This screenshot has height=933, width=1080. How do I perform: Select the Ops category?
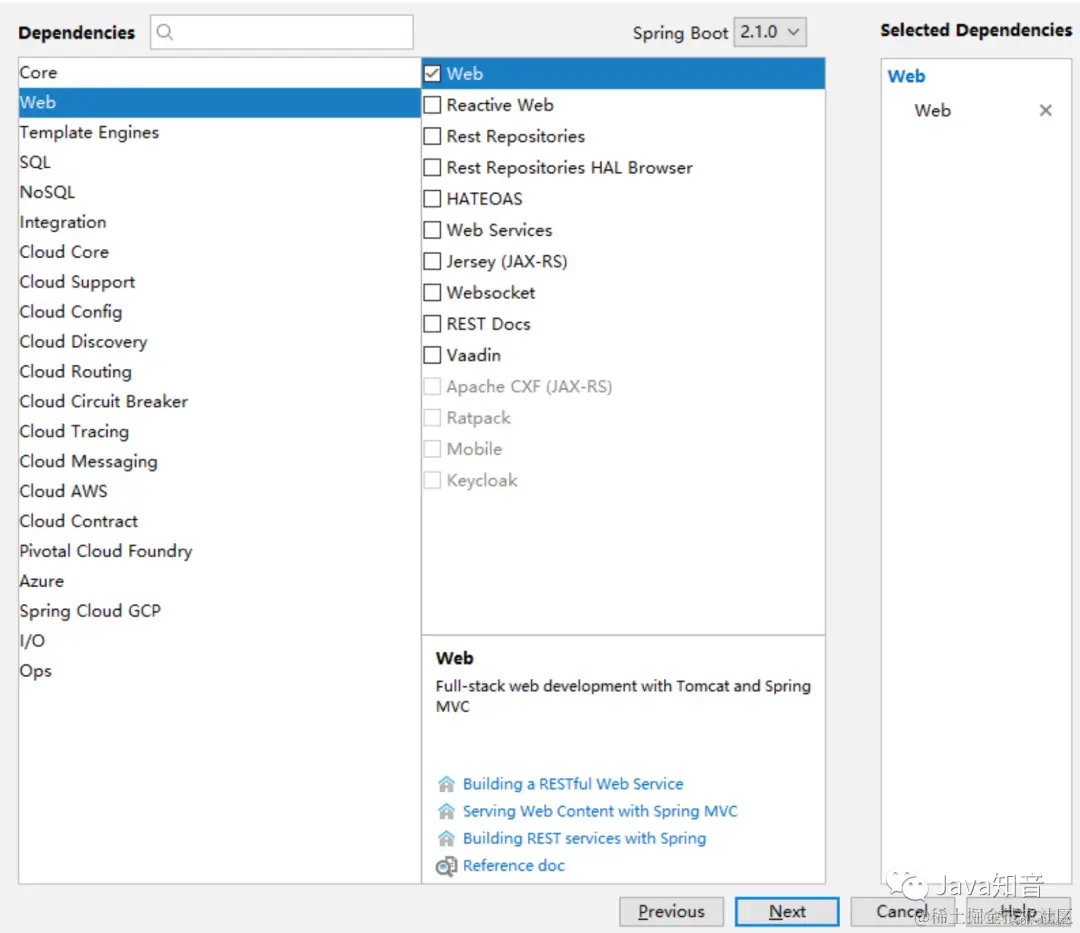tap(220, 671)
